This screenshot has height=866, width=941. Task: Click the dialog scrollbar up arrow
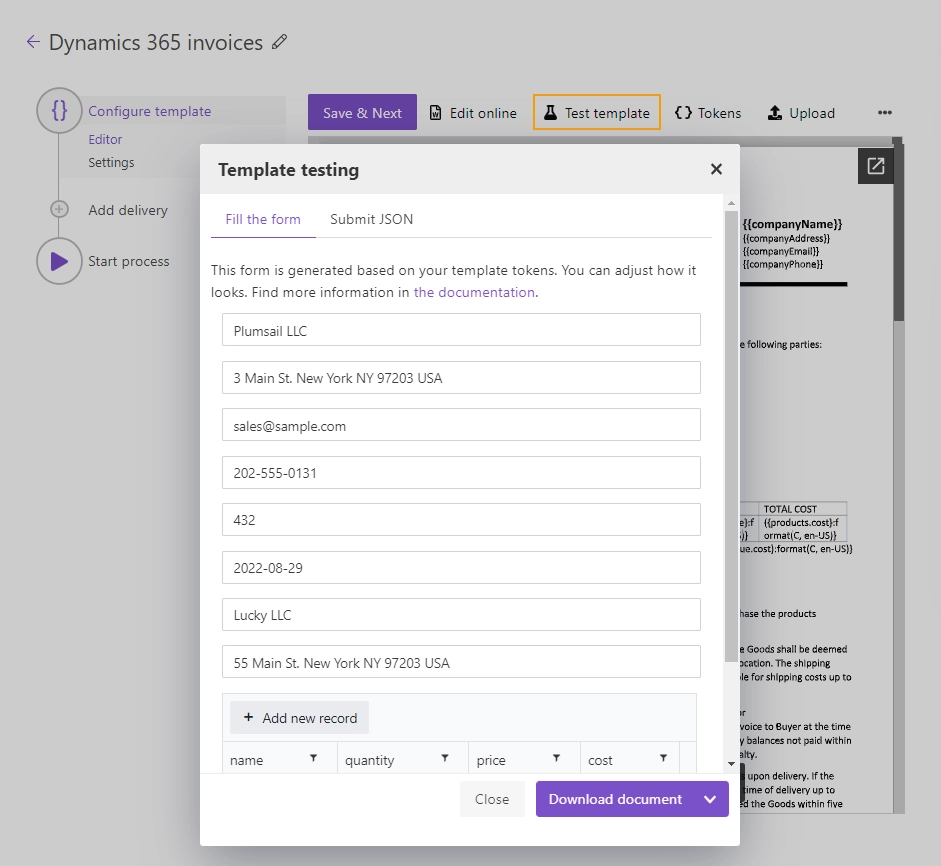point(731,203)
